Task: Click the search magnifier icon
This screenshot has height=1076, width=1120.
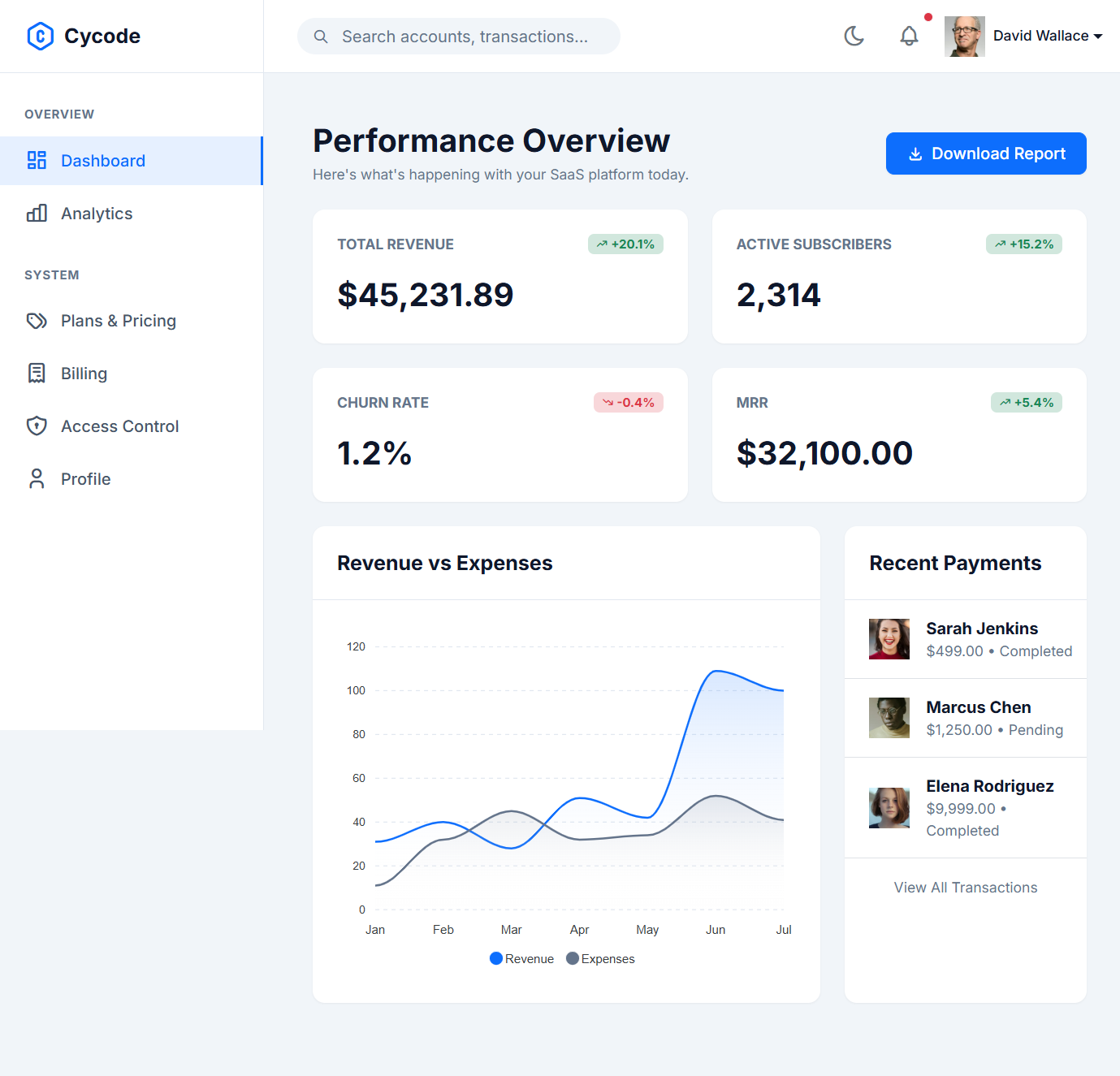Action: 321,36
